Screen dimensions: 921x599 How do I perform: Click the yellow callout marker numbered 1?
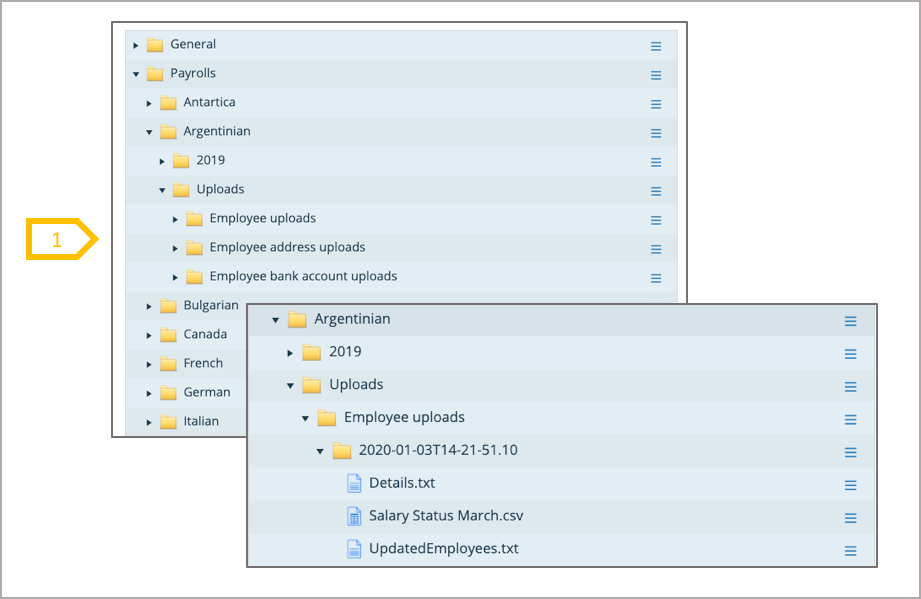[x=60, y=240]
